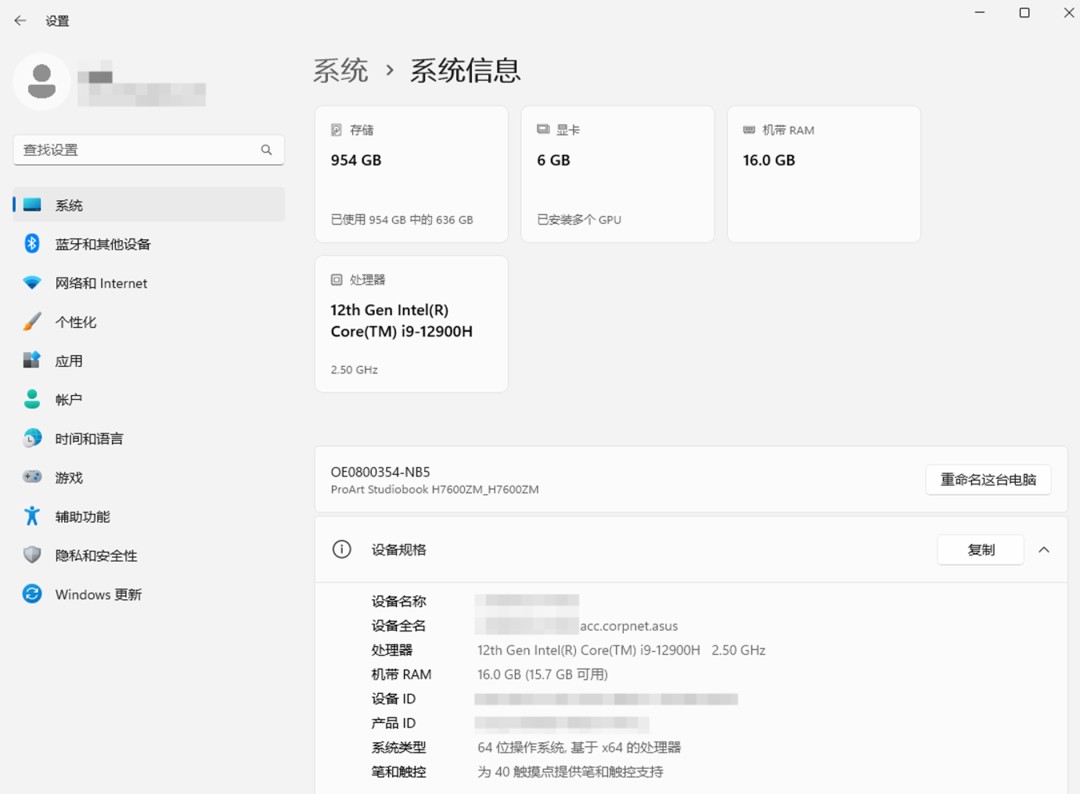
Task: Click the 帐户 person icon in sidebar
Action: [32, 399]
